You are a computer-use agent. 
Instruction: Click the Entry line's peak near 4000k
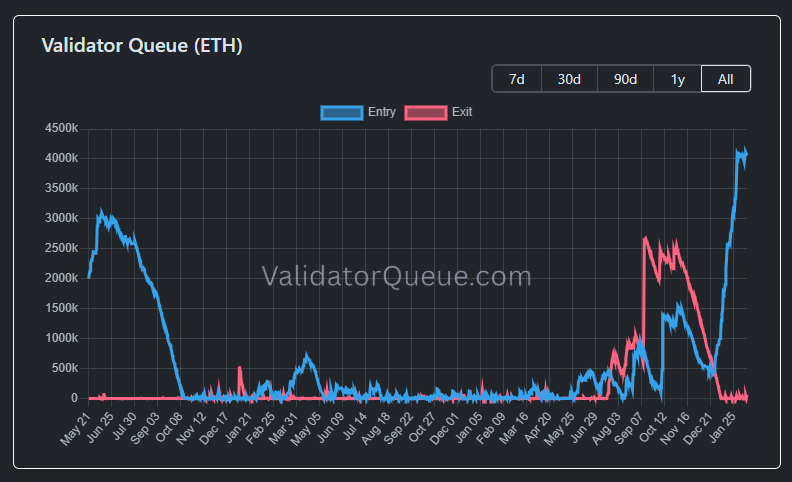[741, 153]
